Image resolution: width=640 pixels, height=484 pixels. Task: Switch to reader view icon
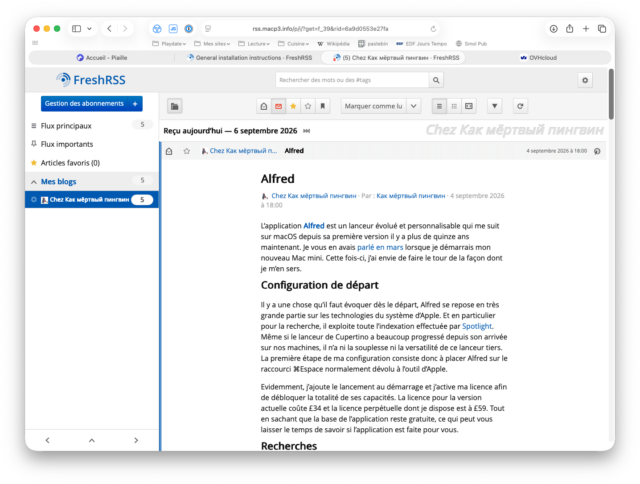pos(469,107)
